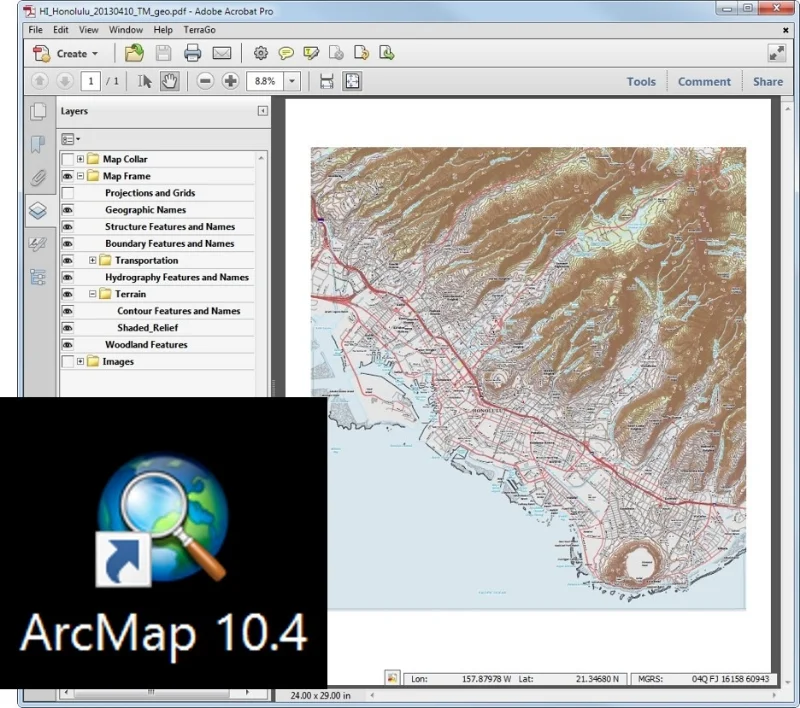The image size is (800, 708).
Task: Collapse the Map Frame folder
Action: click(80, 176)
